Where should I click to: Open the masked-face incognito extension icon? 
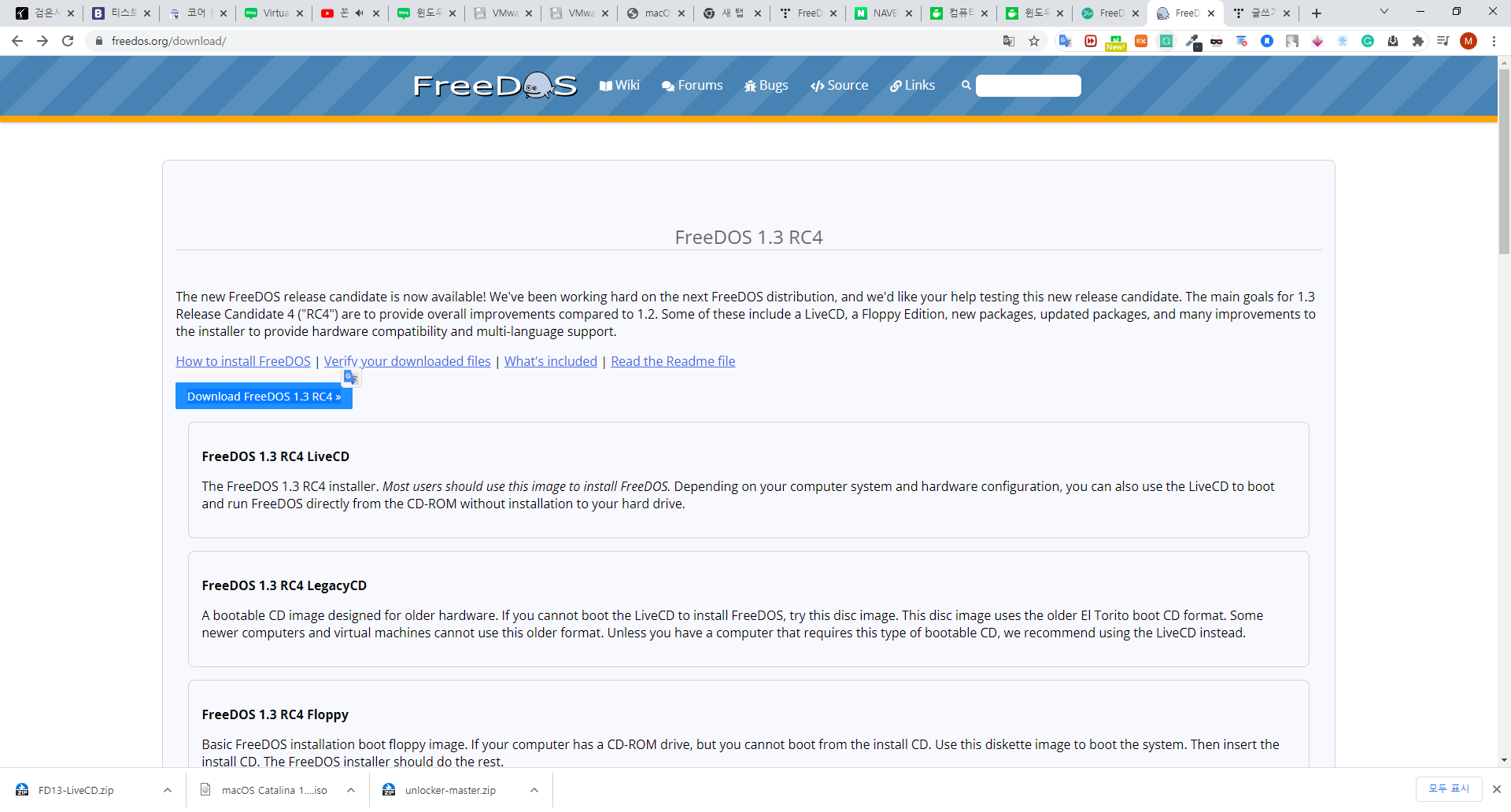pos(1217,42)
